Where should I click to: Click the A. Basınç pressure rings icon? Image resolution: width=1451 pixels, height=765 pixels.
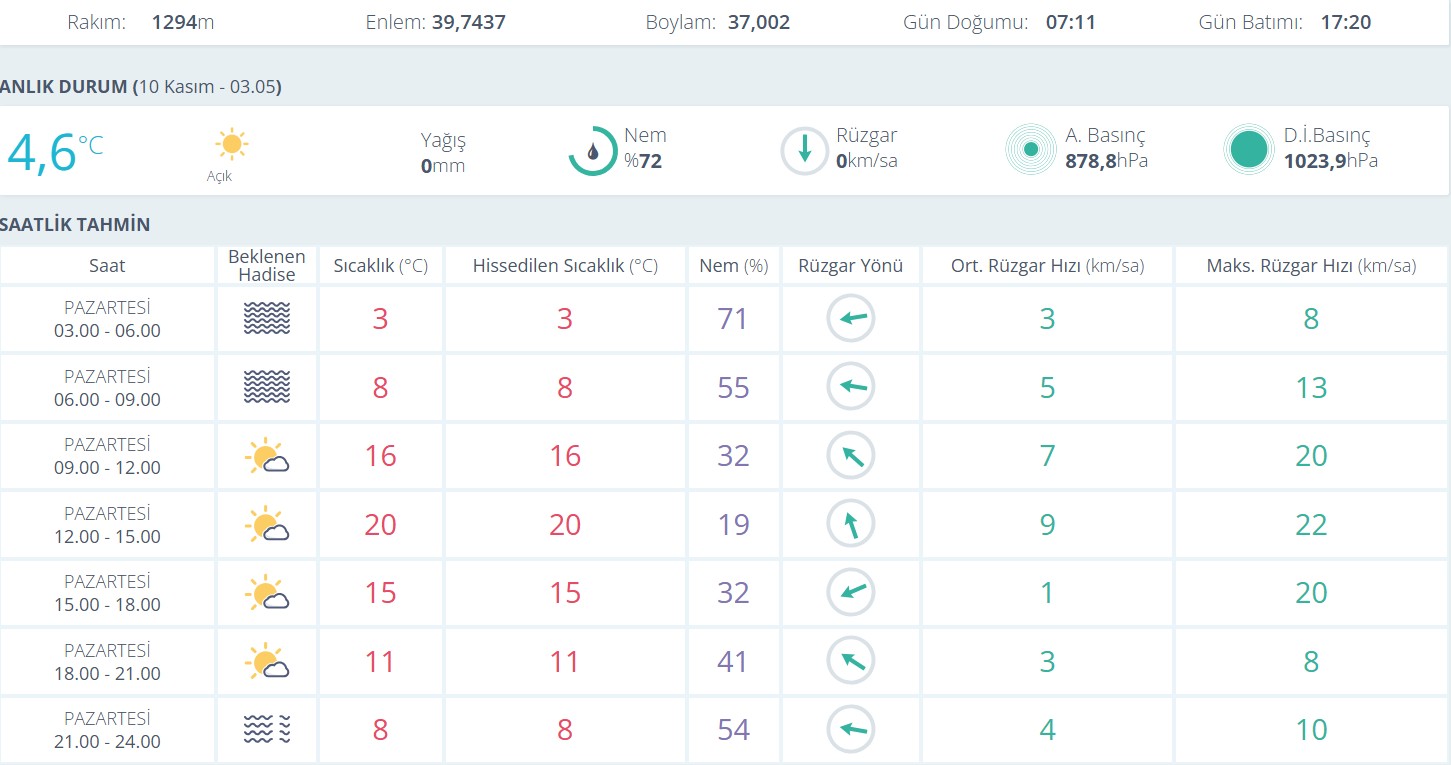[x=1031, y=150]
